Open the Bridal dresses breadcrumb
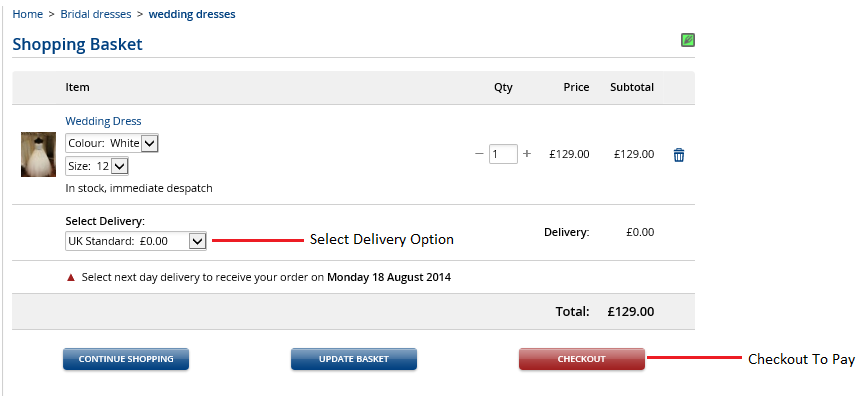The image size is (866, 396). tap(96, 14)
